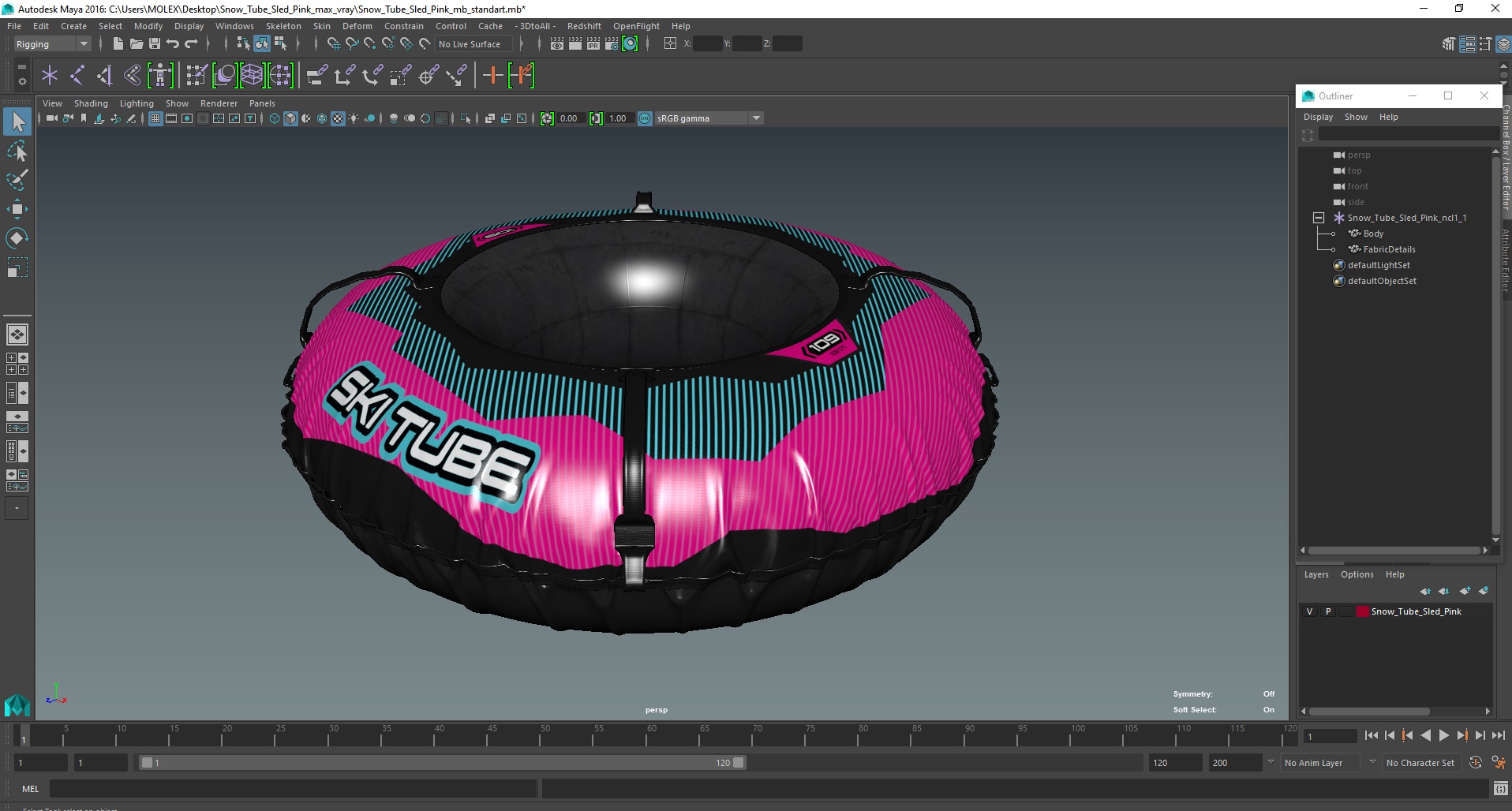Activate the Move tool in the toolbox
Image resolution: width=1512 pixels, height=811 pixels.
[17, 208]
